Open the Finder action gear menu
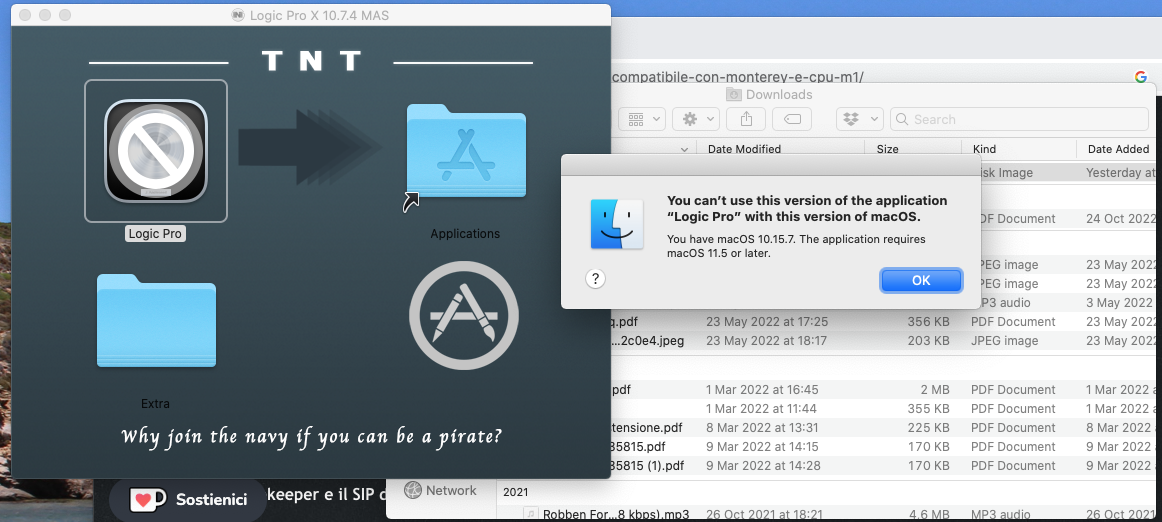The image size is (1162, 522). (696, 119)
